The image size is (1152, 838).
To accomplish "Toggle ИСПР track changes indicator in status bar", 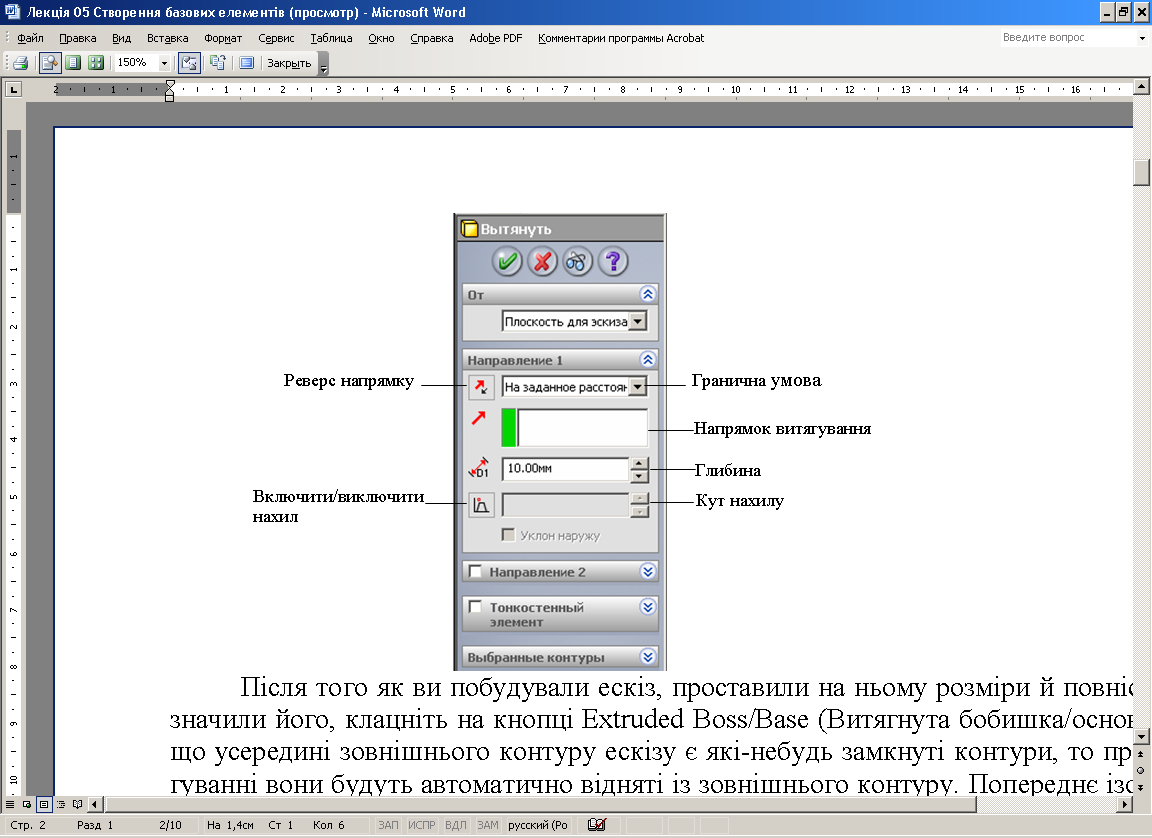I will coord(421,825).
